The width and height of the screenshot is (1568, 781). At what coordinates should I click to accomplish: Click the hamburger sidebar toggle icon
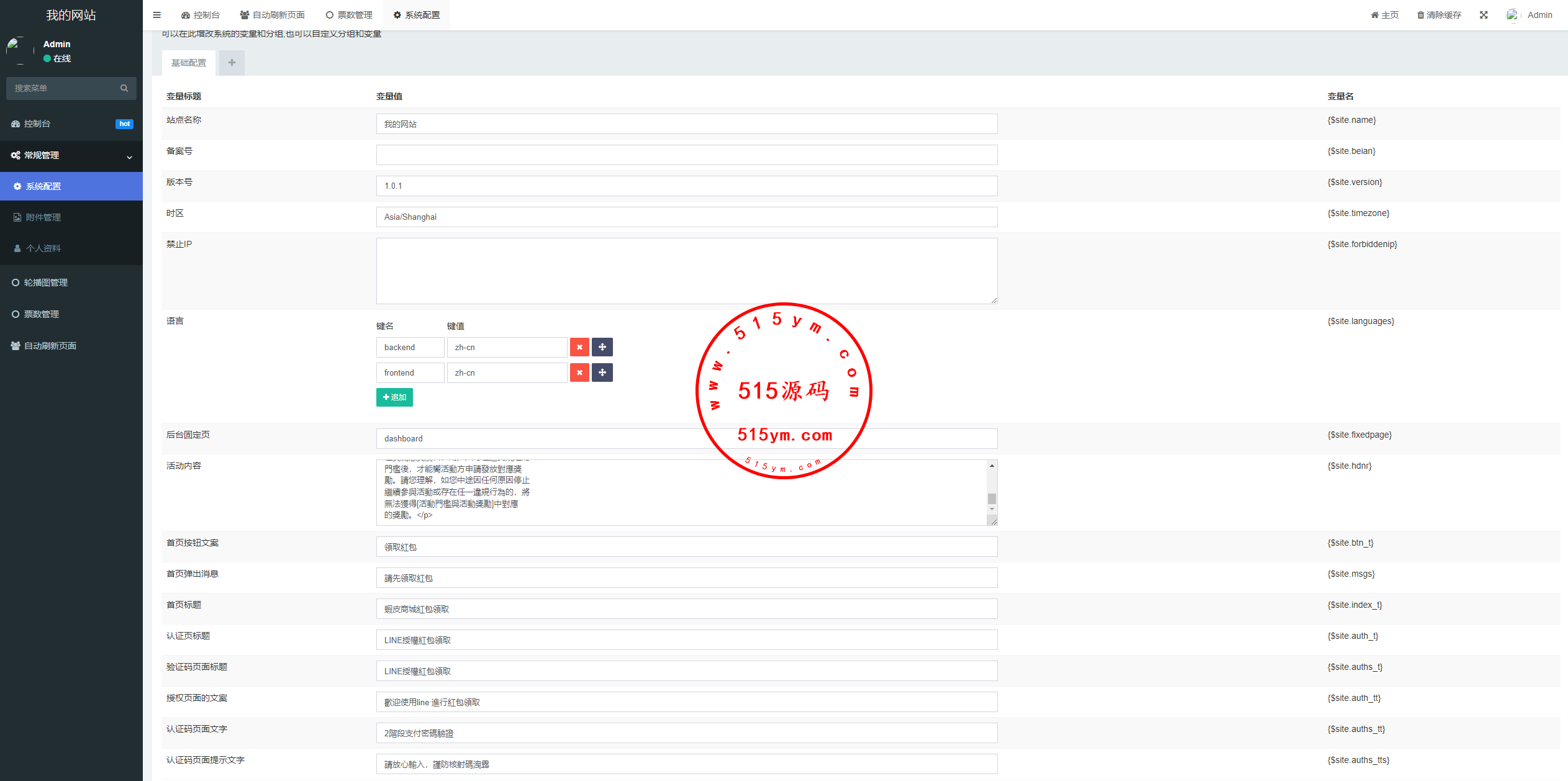[156, 15]
